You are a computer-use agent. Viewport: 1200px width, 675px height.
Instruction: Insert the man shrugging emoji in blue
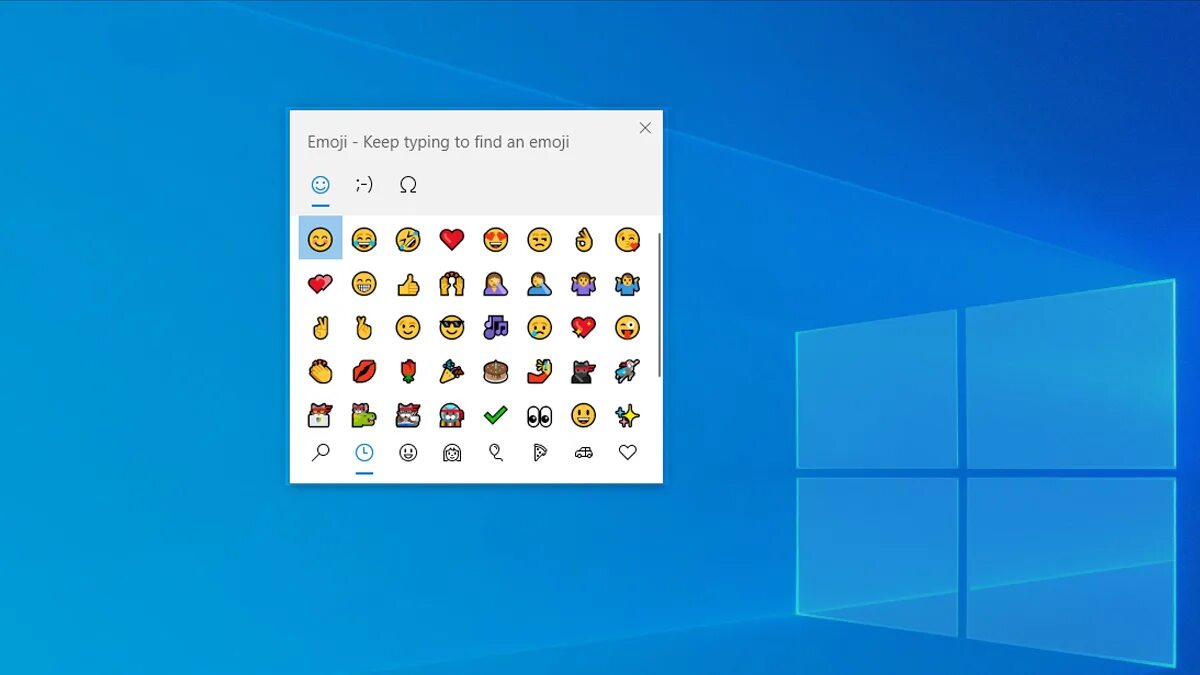627,284
